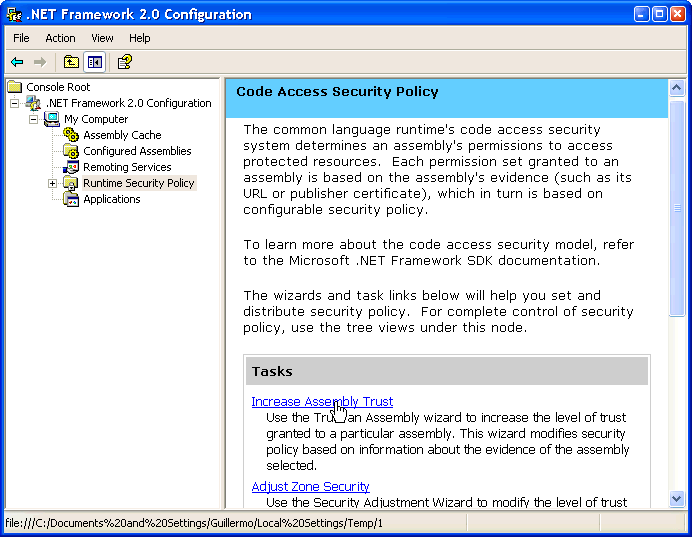Click the status bar file path text
Viewport: 692px width, 537px height.
(x=194, y=523)
